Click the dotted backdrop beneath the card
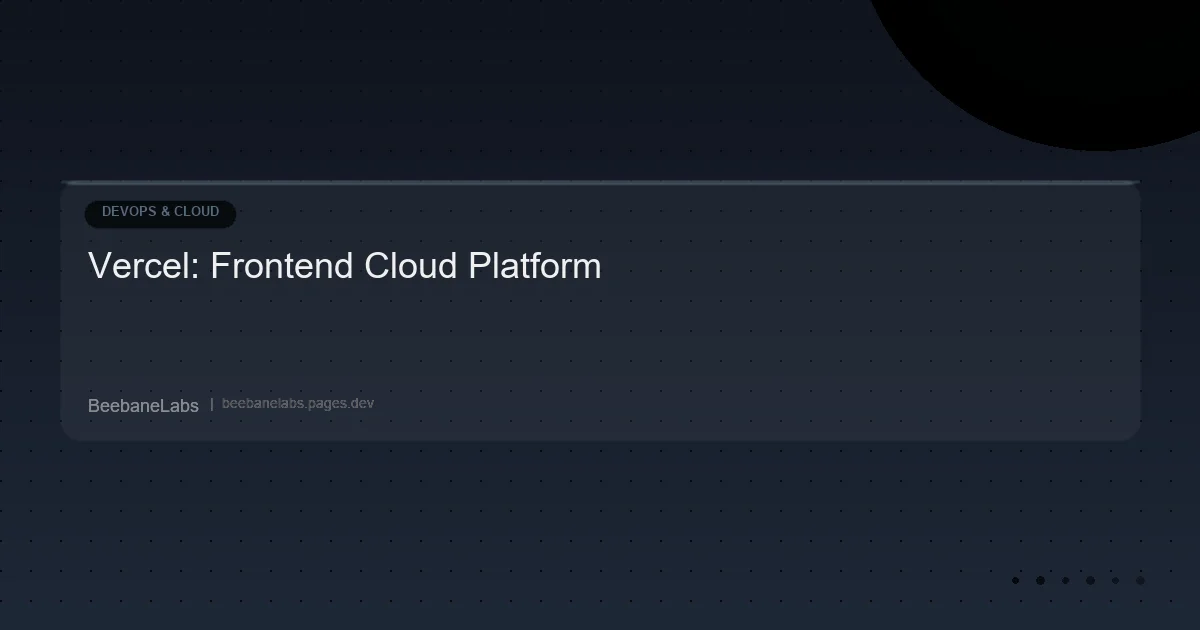 [600, 530]
